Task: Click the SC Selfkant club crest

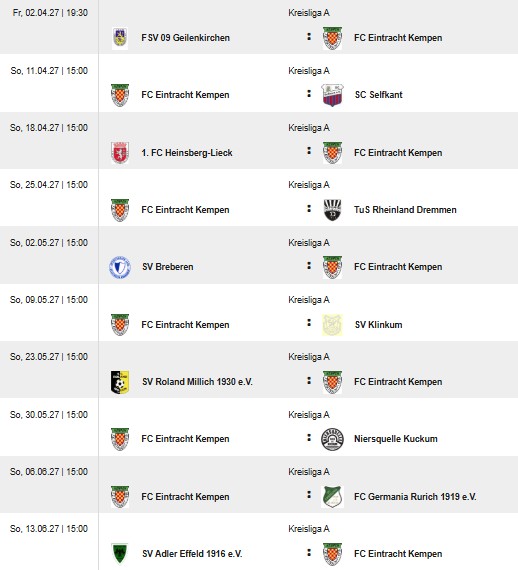Action: coord(332,95)
